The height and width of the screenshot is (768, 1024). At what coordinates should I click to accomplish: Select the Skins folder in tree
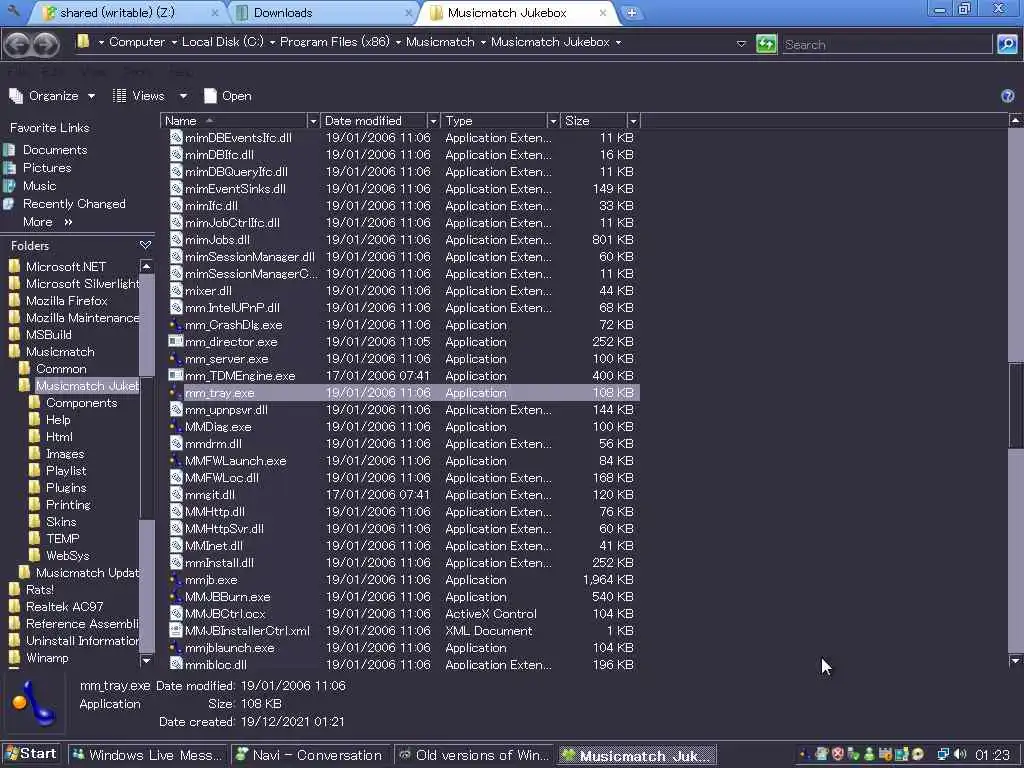tap(61, 522)
